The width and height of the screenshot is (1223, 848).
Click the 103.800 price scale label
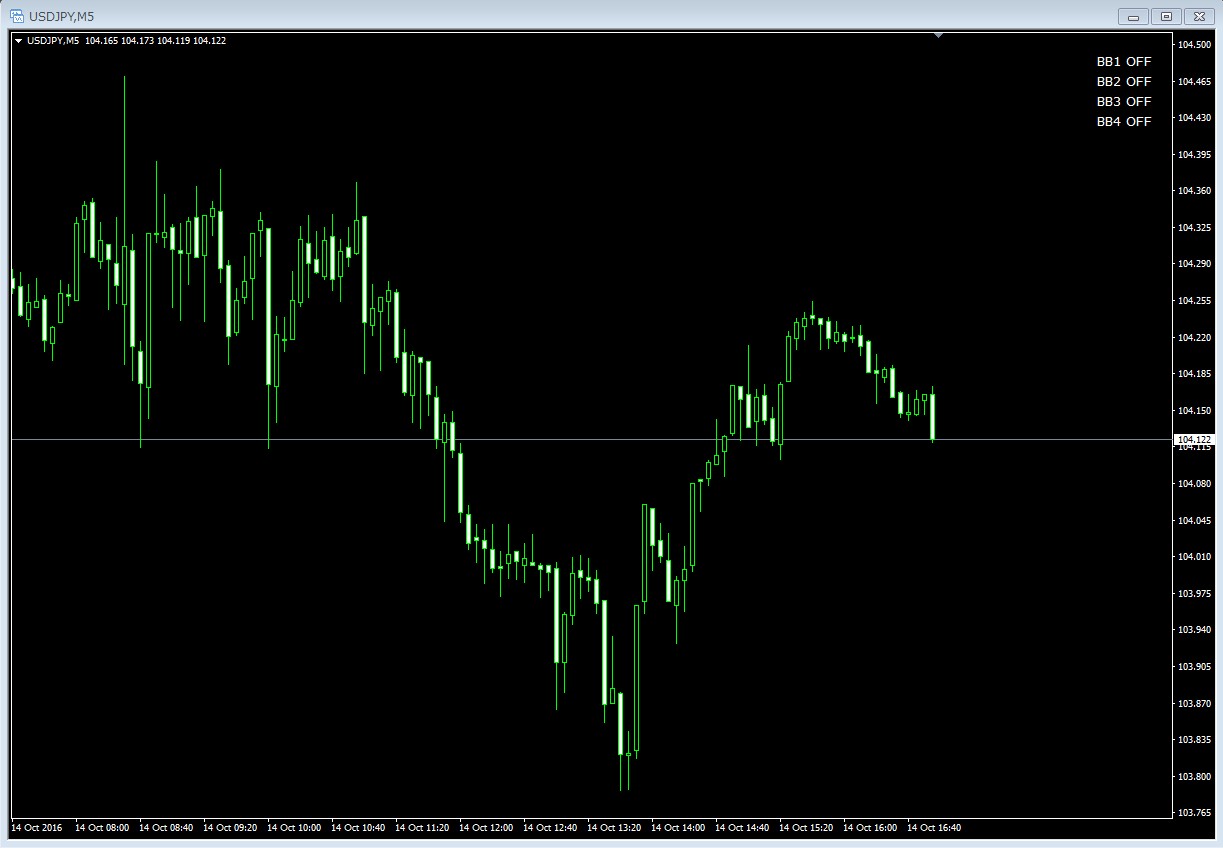(x=1194, y=777)
